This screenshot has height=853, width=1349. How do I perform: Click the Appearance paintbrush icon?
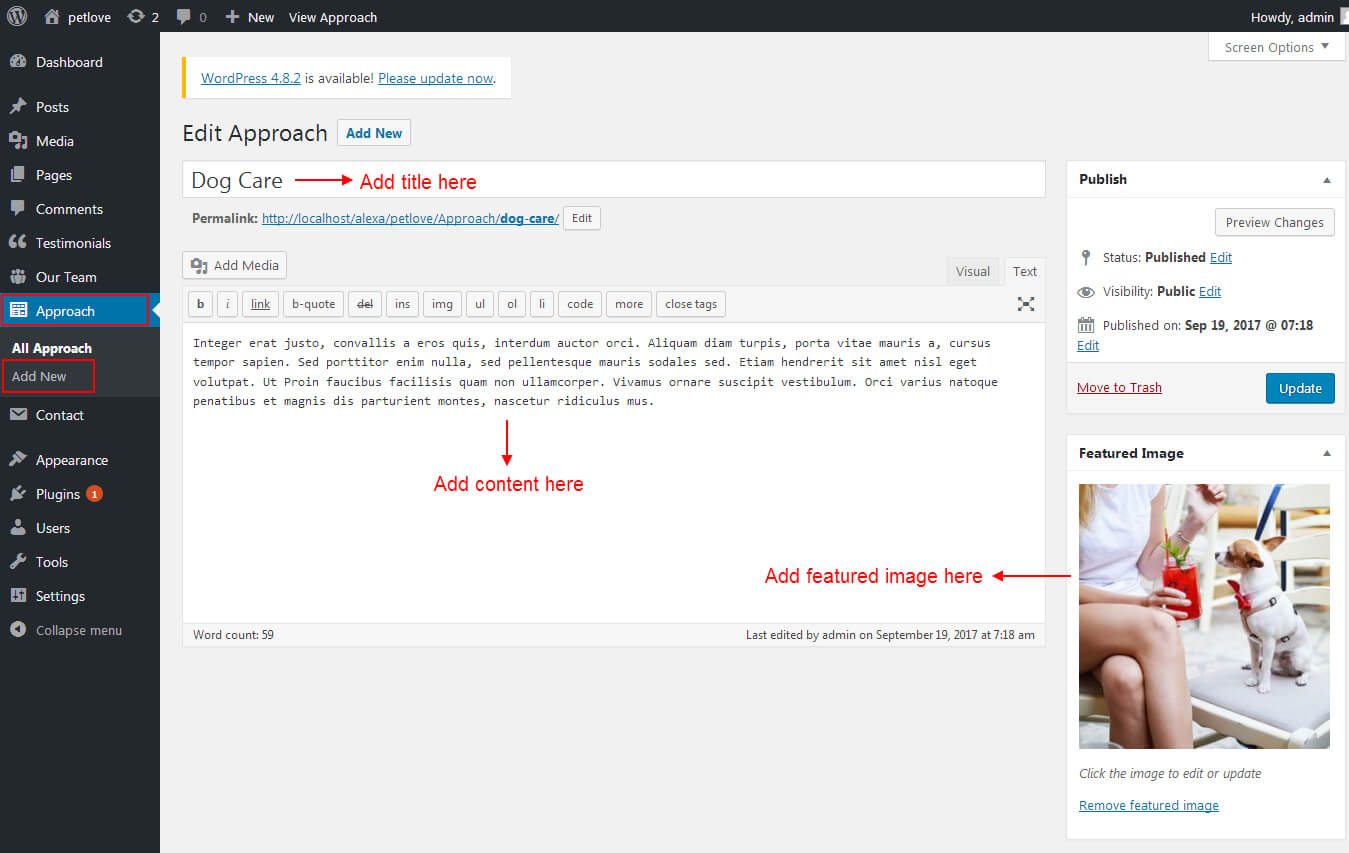pos(18,460)
